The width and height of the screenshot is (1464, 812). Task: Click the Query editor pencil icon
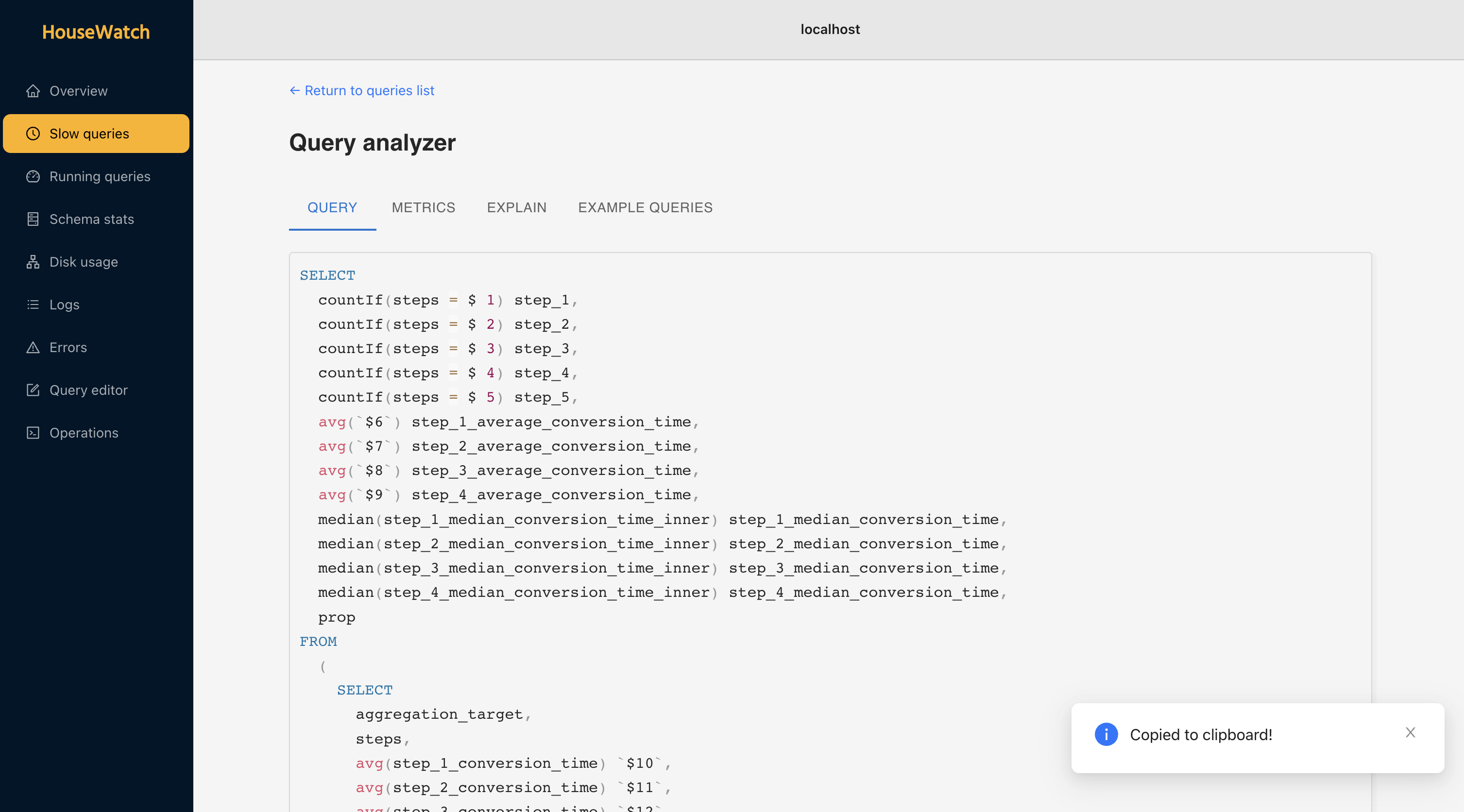click(33, 390)
